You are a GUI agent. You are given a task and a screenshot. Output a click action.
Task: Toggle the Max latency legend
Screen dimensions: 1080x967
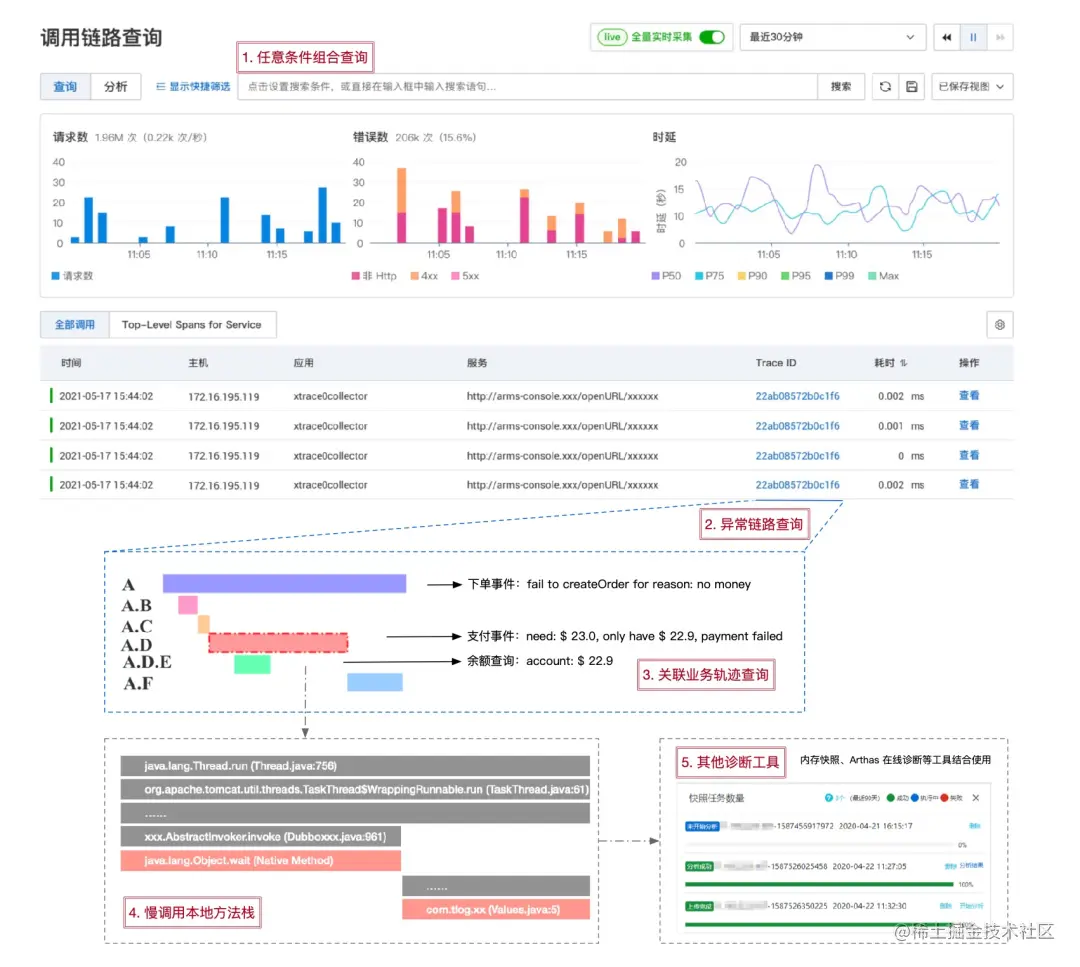[x=884, y=275]
